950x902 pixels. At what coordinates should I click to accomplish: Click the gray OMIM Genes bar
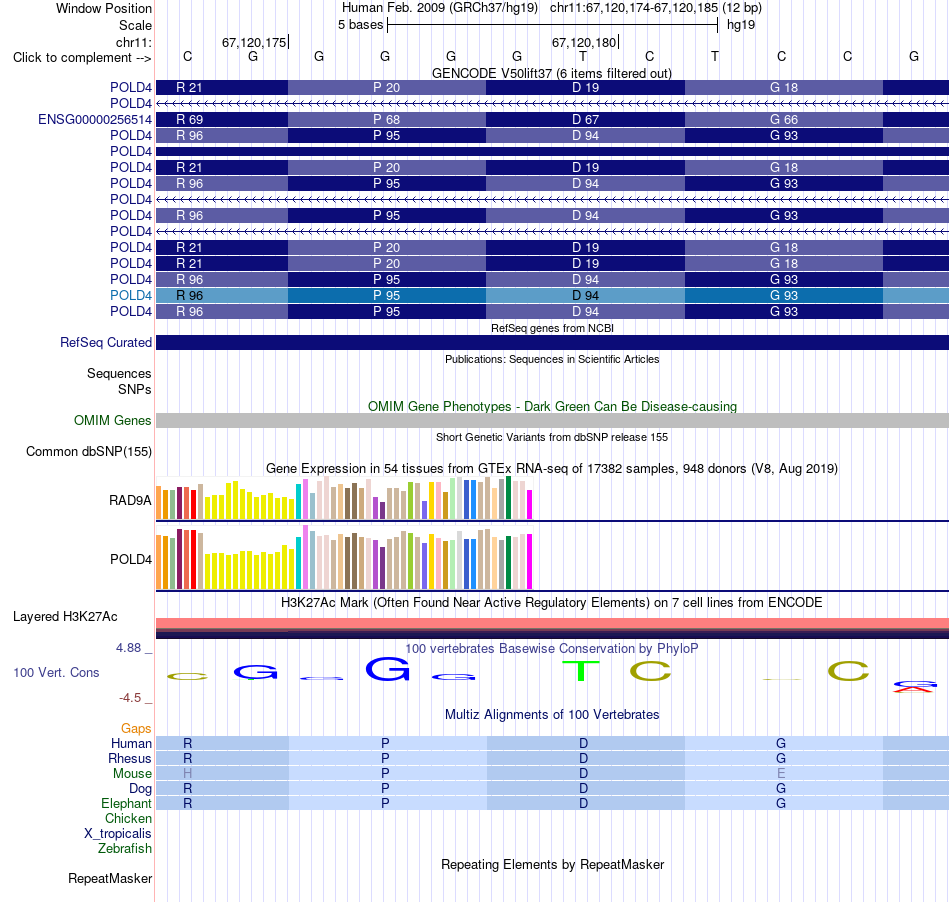pos(552,420)
